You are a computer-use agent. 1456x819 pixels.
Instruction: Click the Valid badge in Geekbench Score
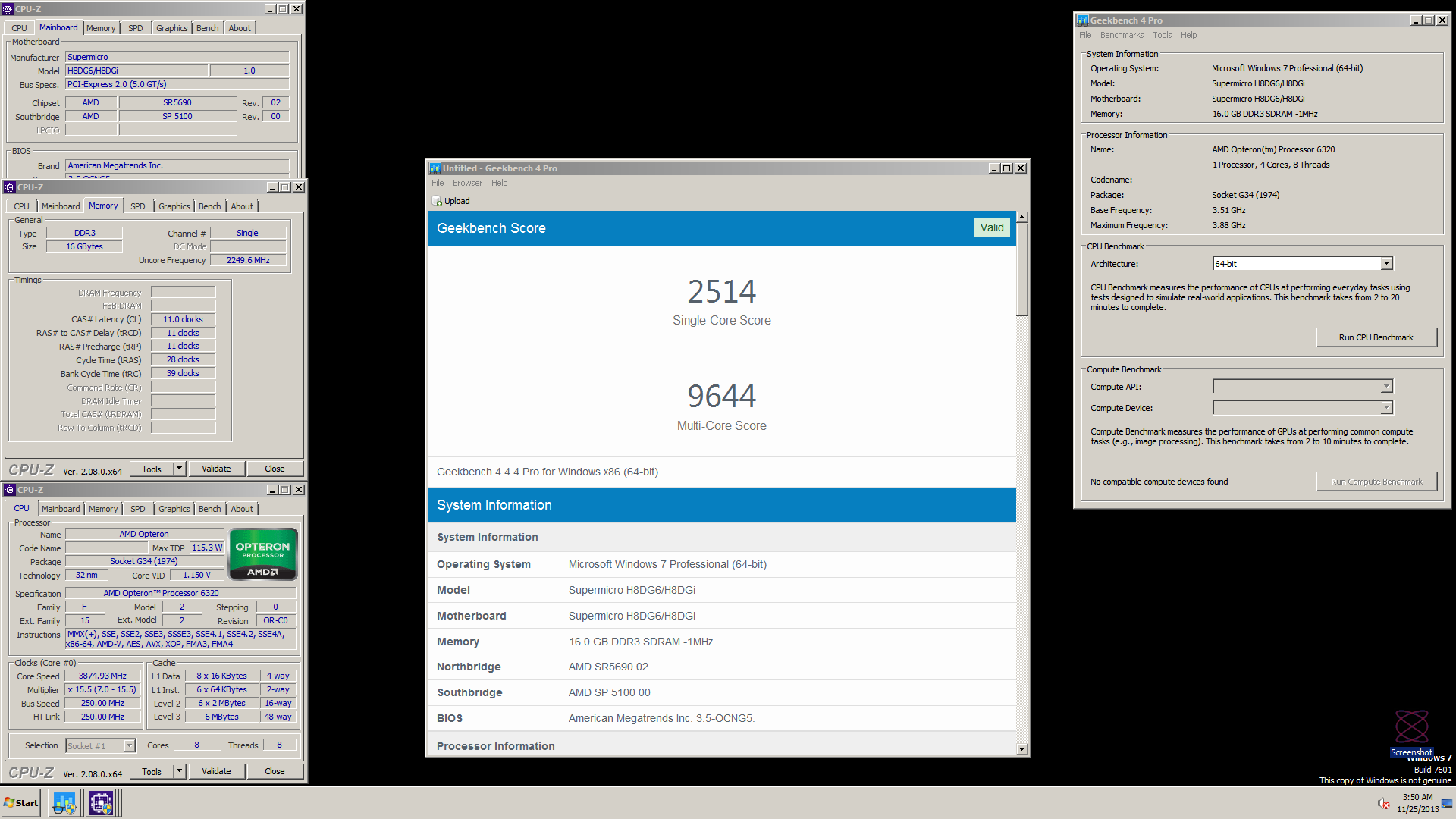[x=991, y=227]
